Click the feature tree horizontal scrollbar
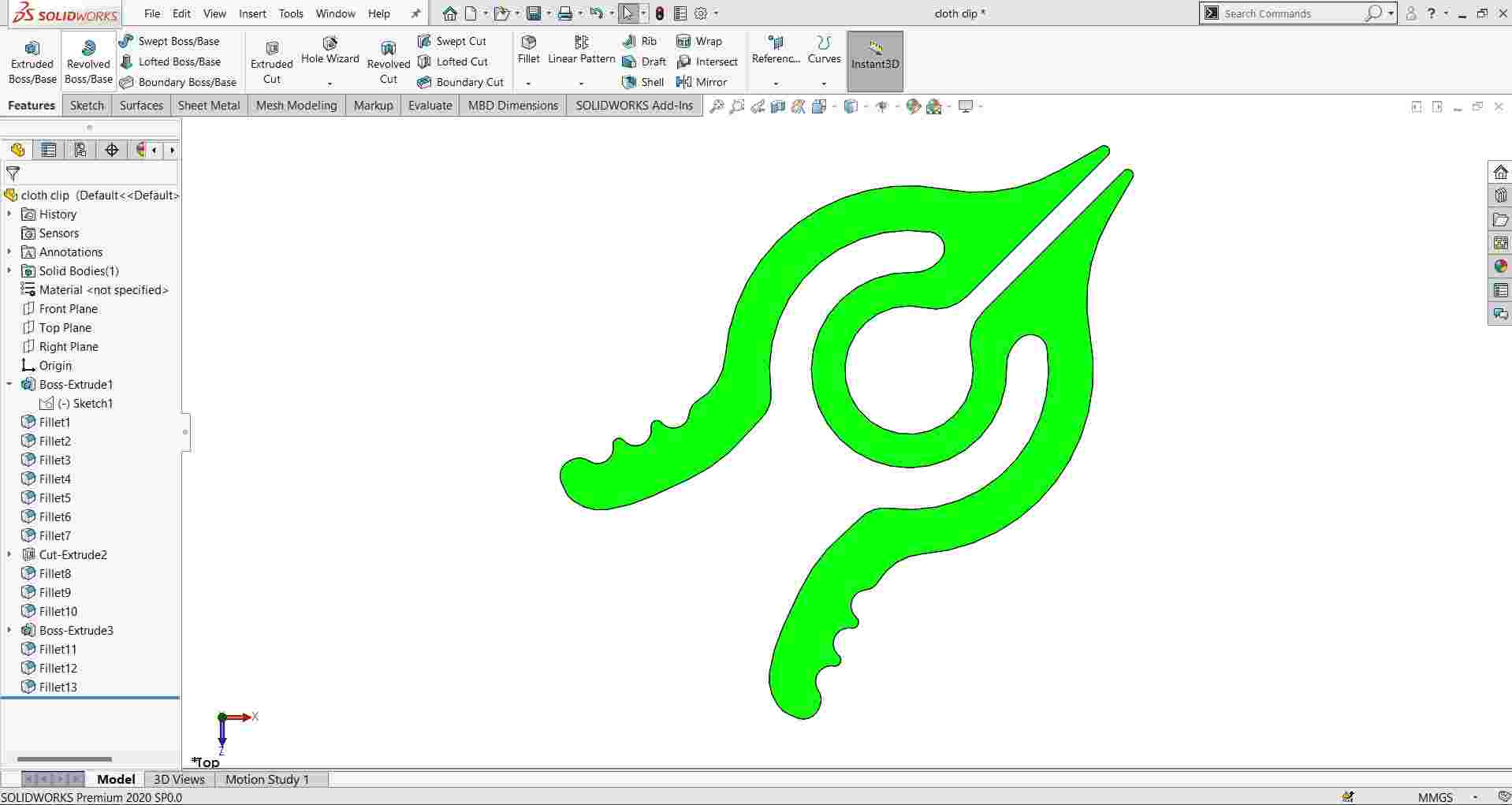1512x805 pixels. tap(65, 759)
